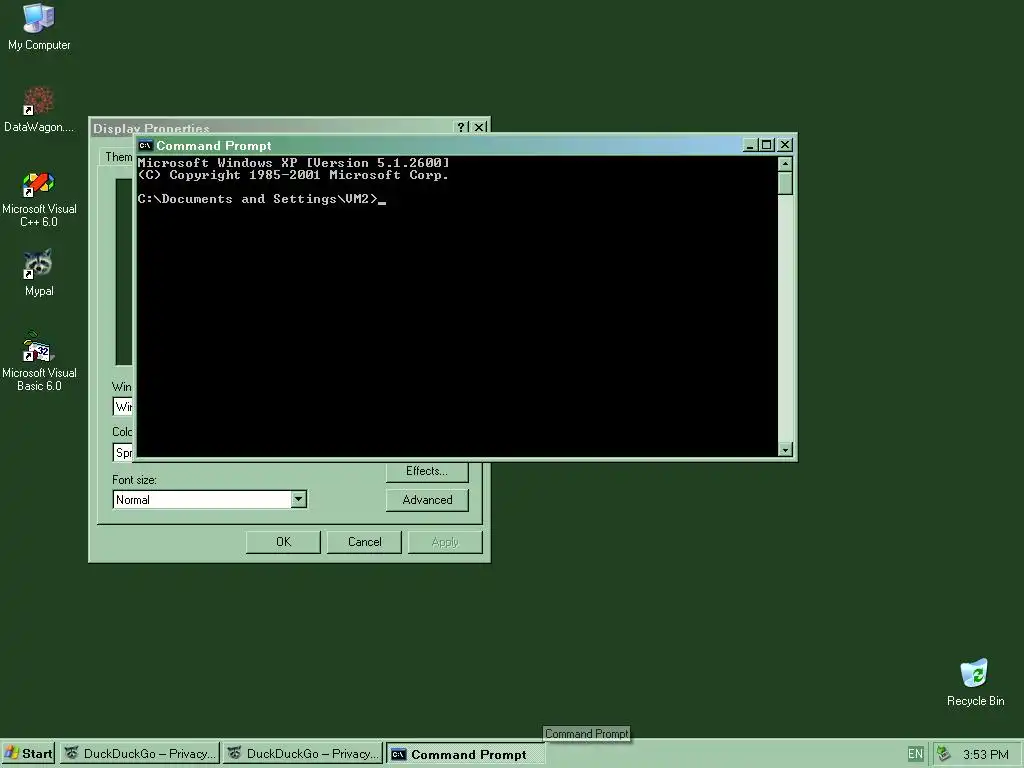Select the Recycle Bin icon
The height and width of the screenshot is (768, 1024).
[x=975, y=682]
